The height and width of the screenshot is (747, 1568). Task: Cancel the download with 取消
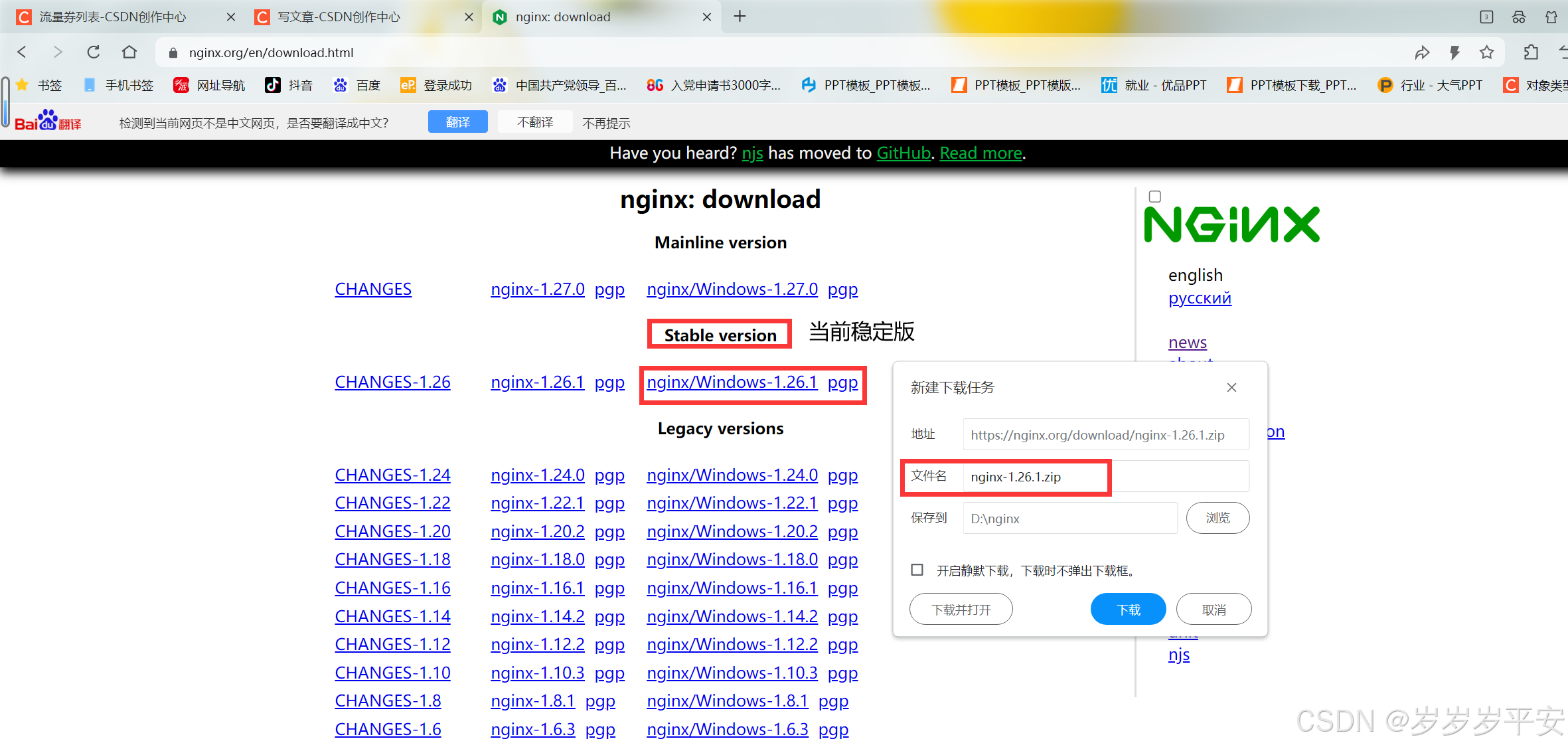[x=1214, y=609]
